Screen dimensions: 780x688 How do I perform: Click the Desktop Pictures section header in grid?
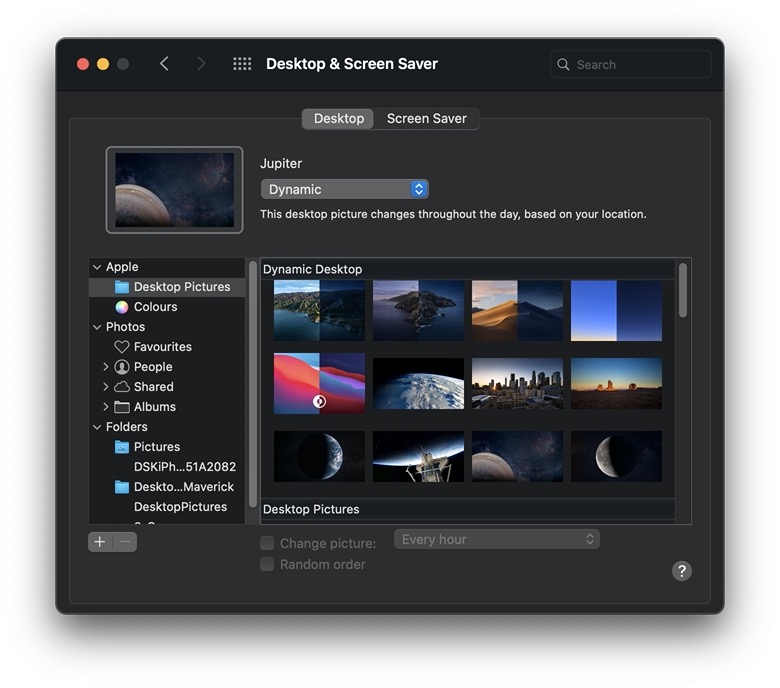click(468, 509)
